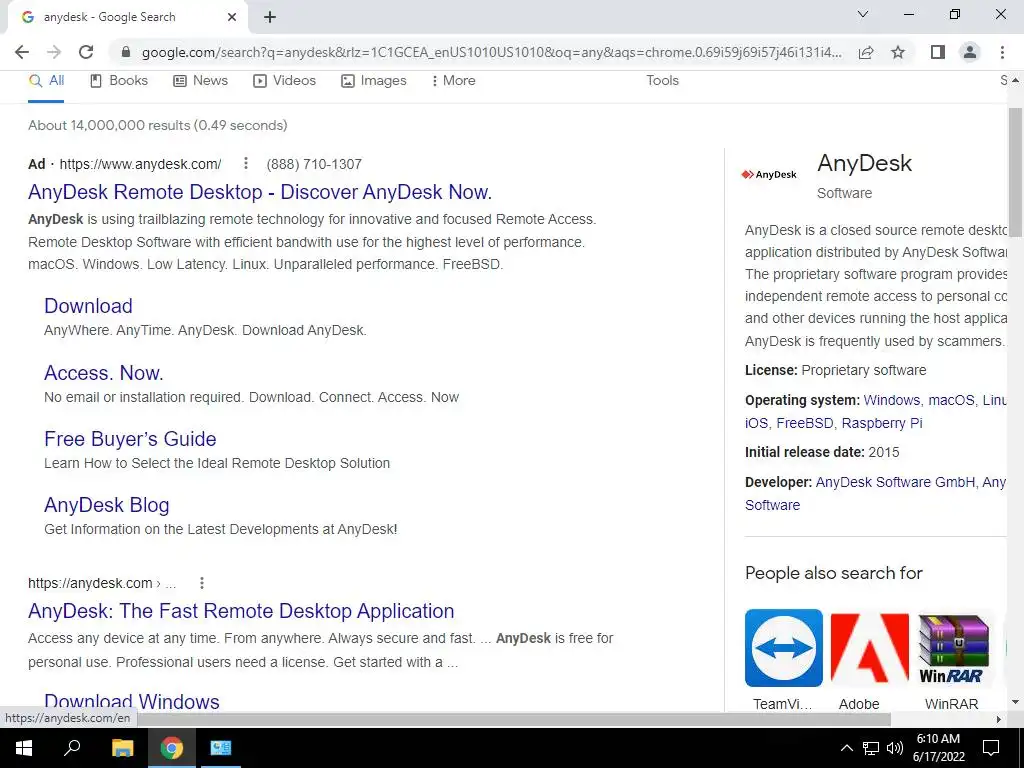Open the tab search chevron
The image size is (1024, 768).
(x=863, y=14)
